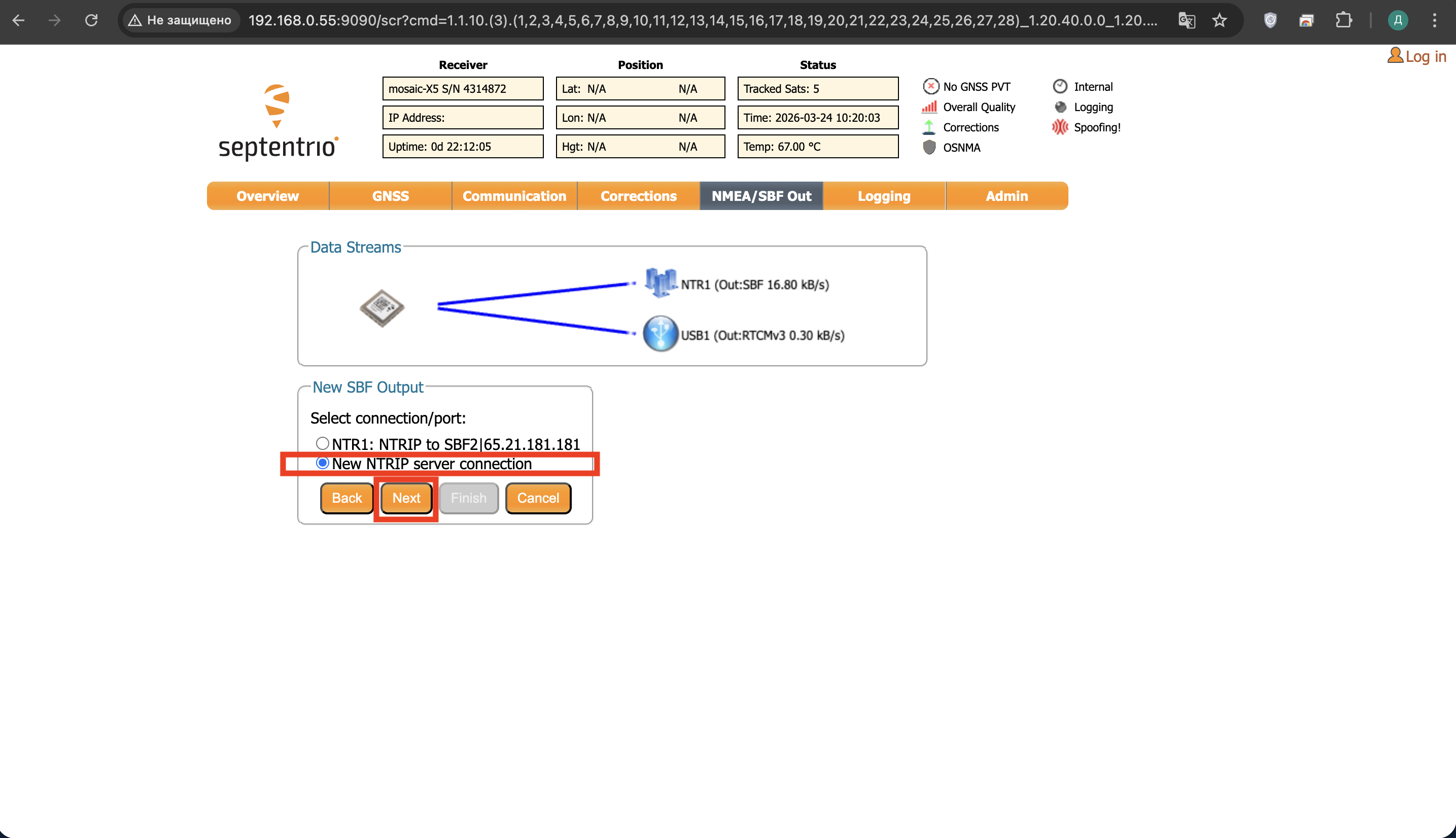Click the browser address bar URL
Screen dimensions: 1456x838
pos(702,21)
